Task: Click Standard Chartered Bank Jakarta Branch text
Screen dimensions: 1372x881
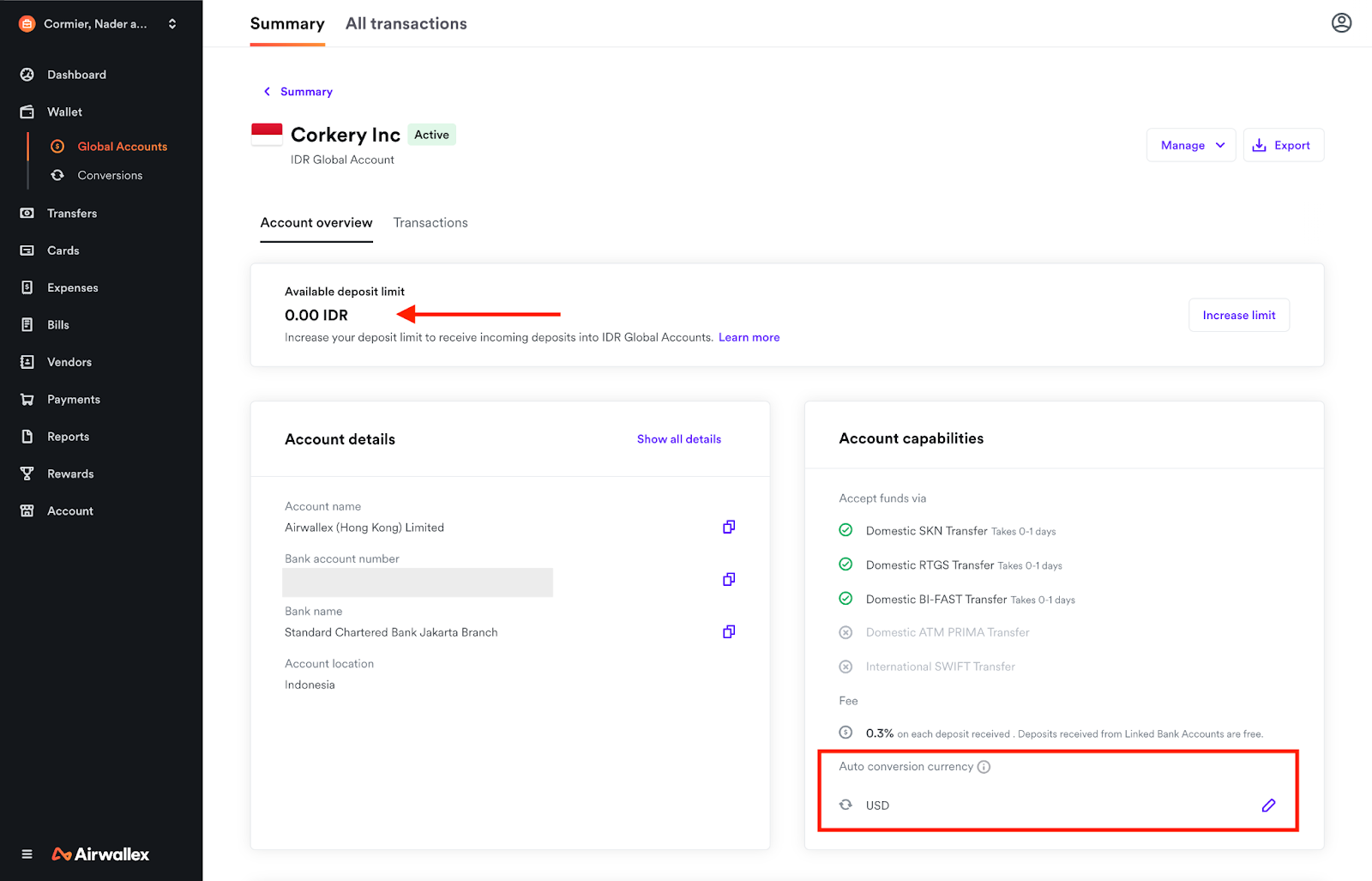Action: tap(391, 632)
